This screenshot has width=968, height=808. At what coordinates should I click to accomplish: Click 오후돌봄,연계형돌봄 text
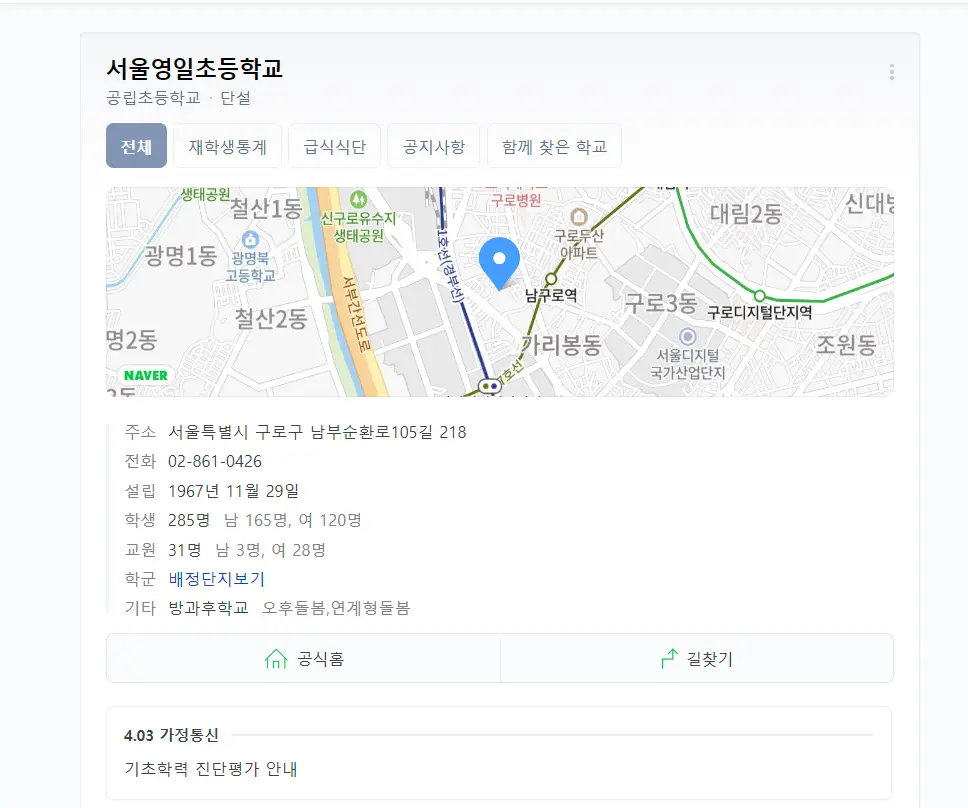click(336, 608)
